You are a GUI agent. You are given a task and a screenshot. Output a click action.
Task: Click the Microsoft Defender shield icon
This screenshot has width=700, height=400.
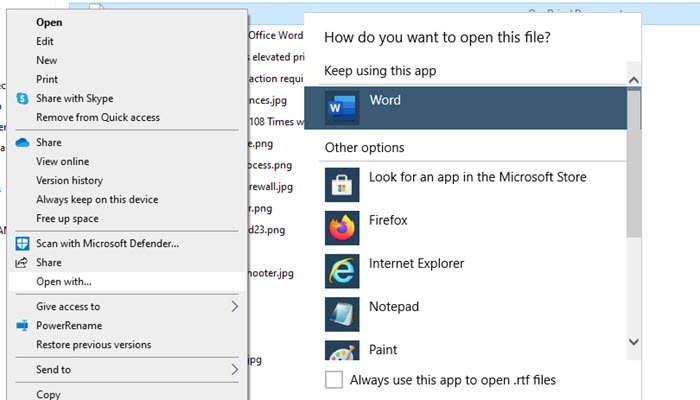coord(22,243)
